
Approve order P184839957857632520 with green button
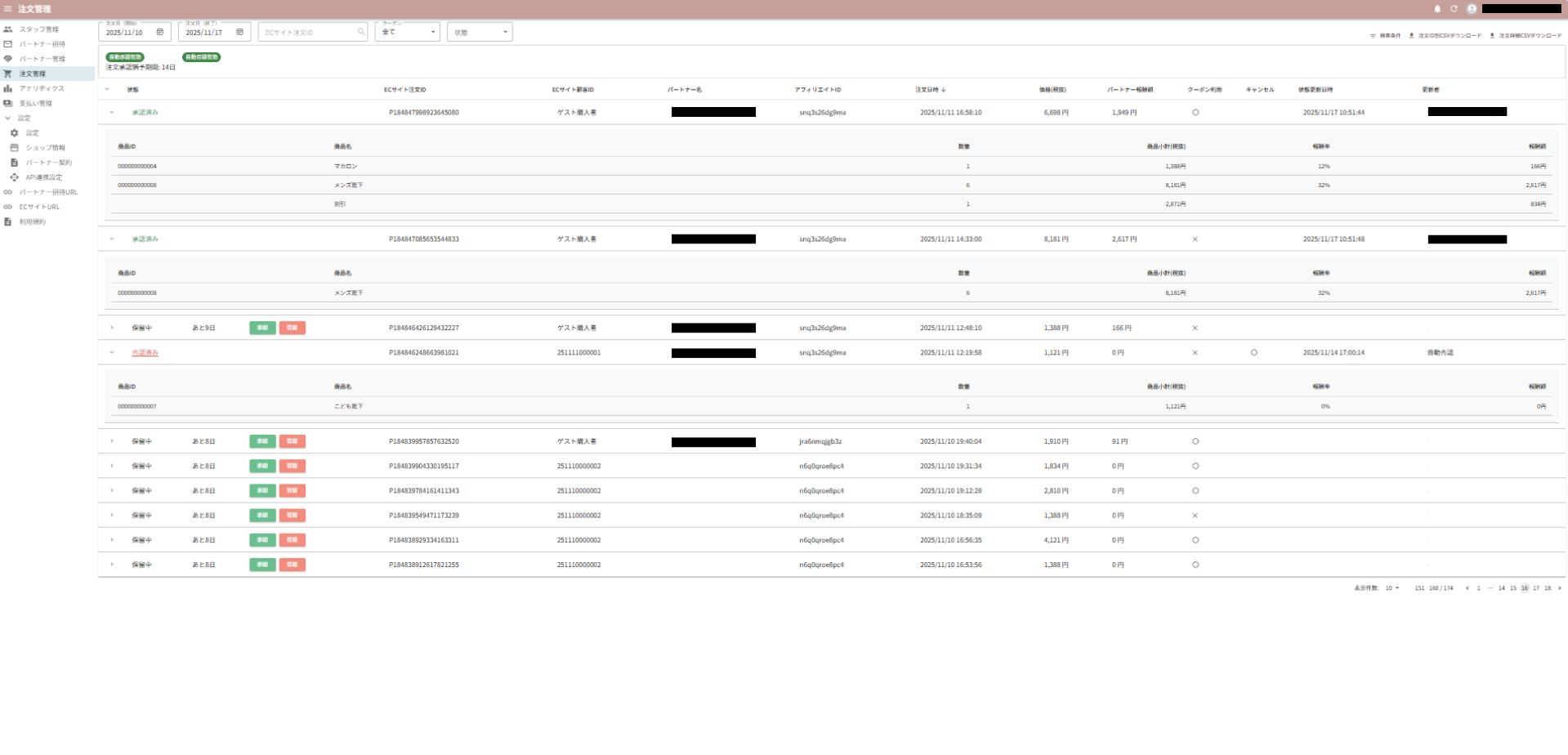(262, 442)
